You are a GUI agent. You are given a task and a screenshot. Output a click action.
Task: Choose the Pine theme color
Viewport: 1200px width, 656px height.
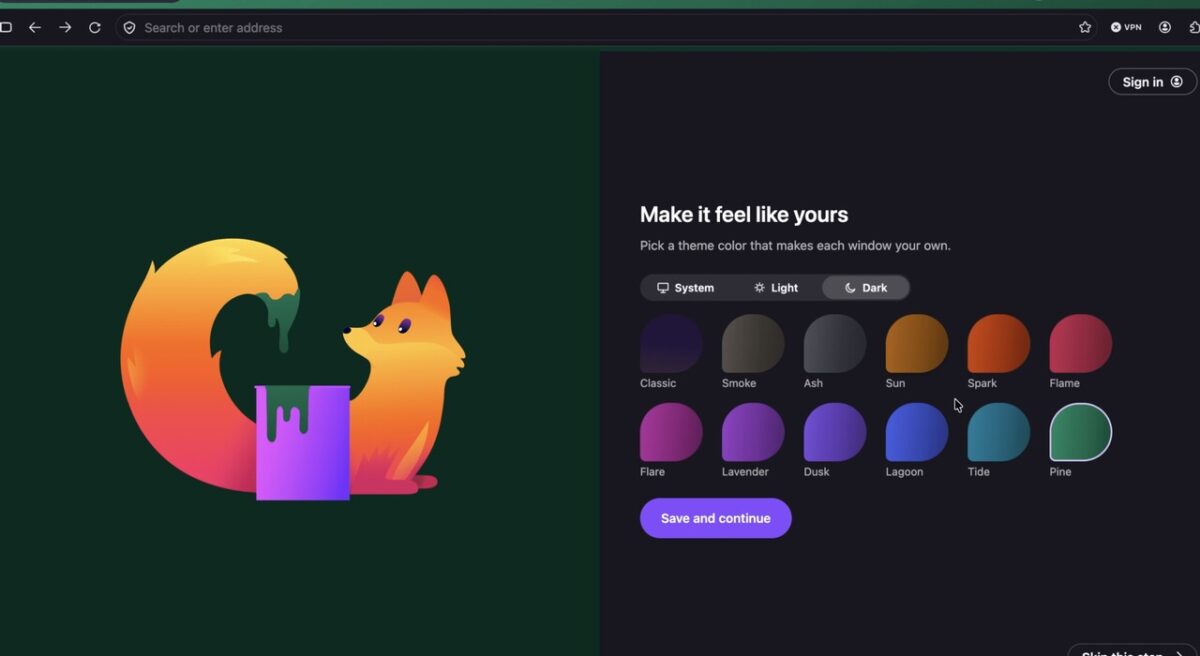1081,432
